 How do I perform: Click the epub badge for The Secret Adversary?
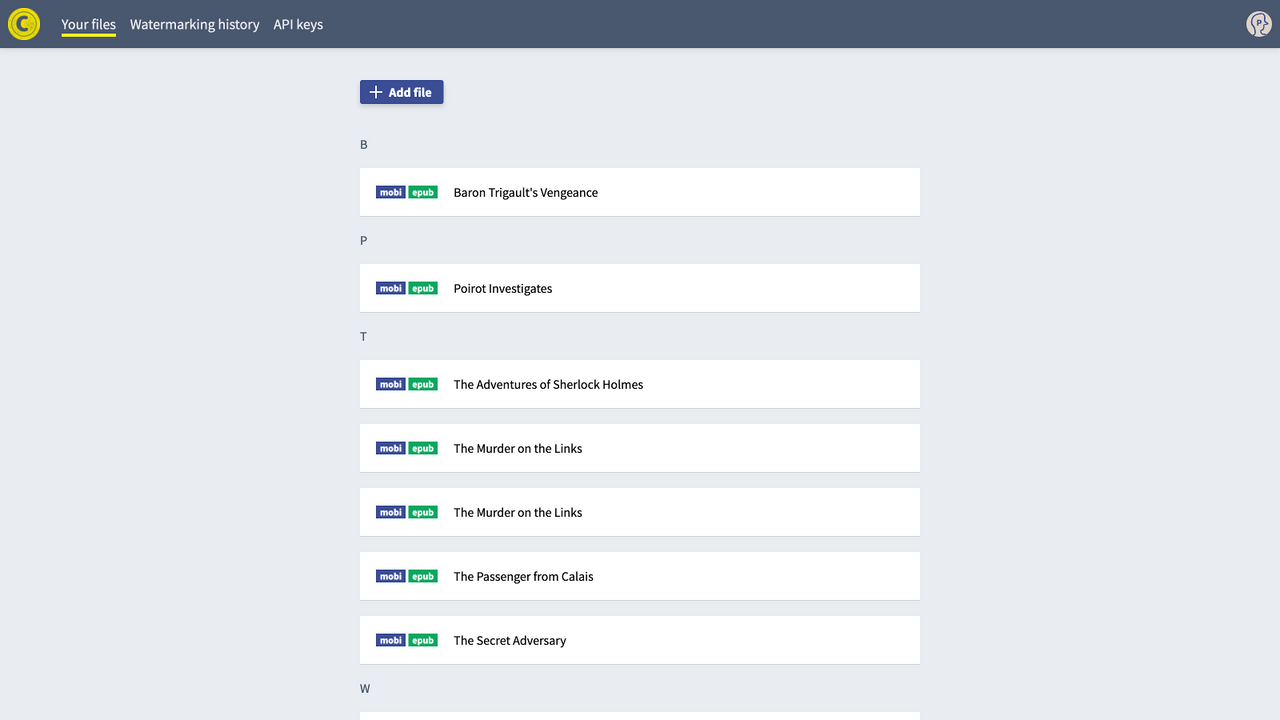pos(422,640)
